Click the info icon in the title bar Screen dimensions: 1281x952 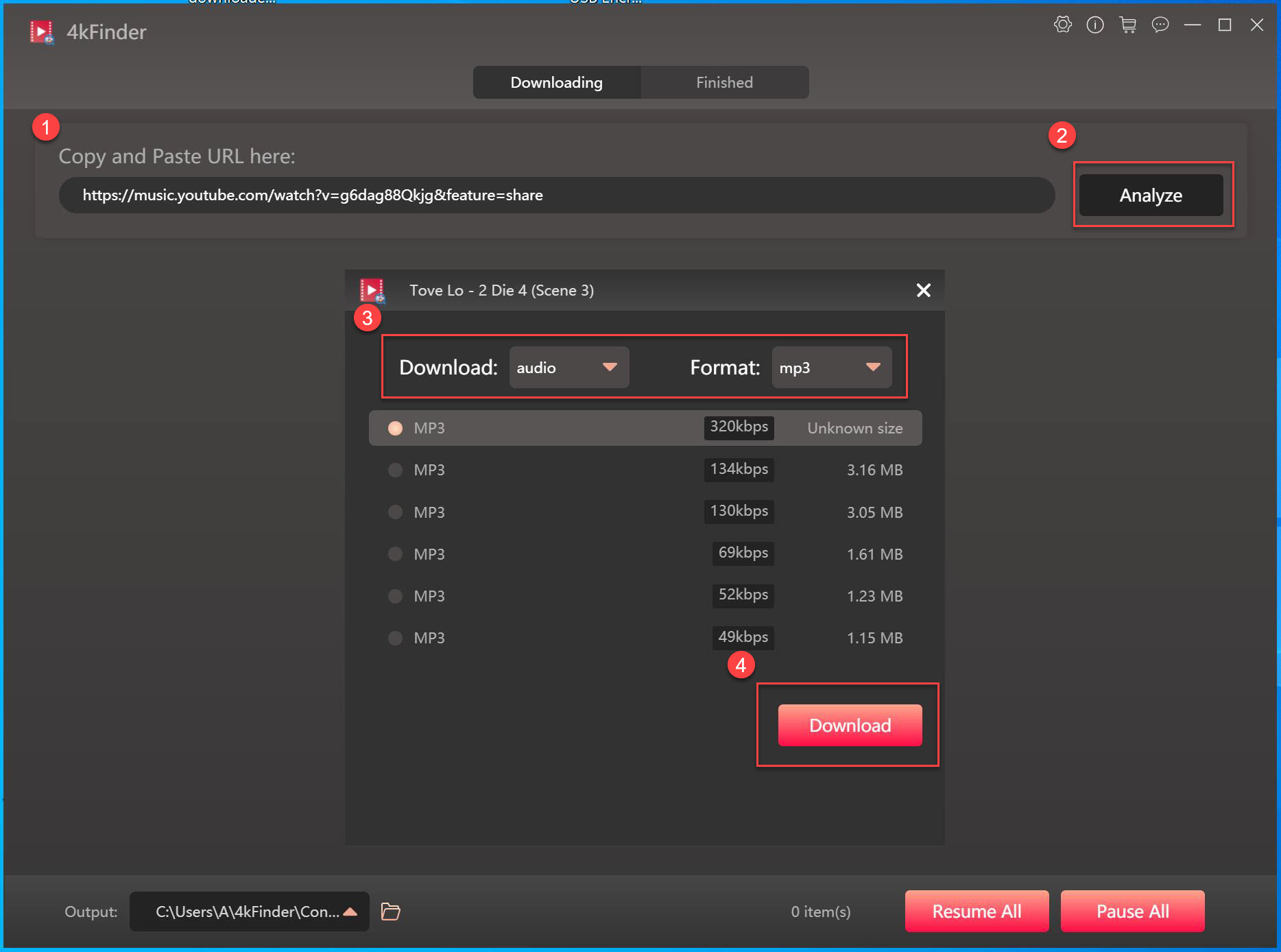point(1095,25)
